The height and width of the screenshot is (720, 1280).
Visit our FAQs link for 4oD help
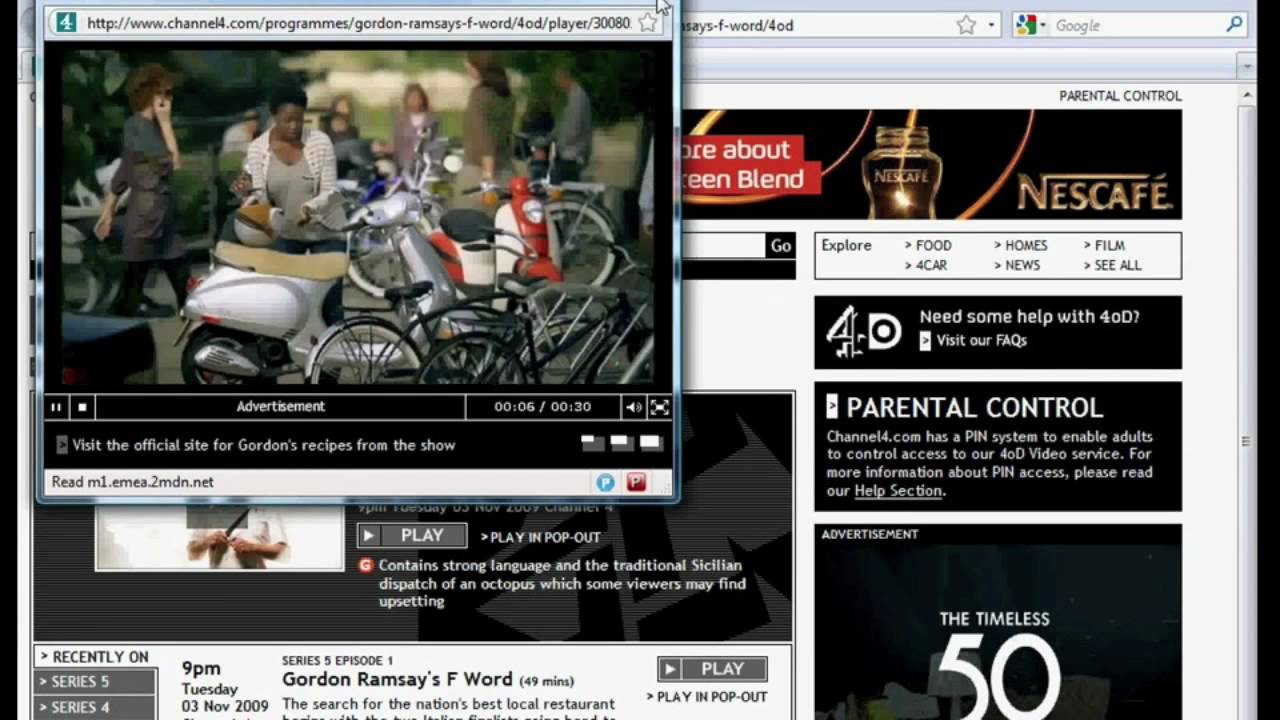[982, 340]
